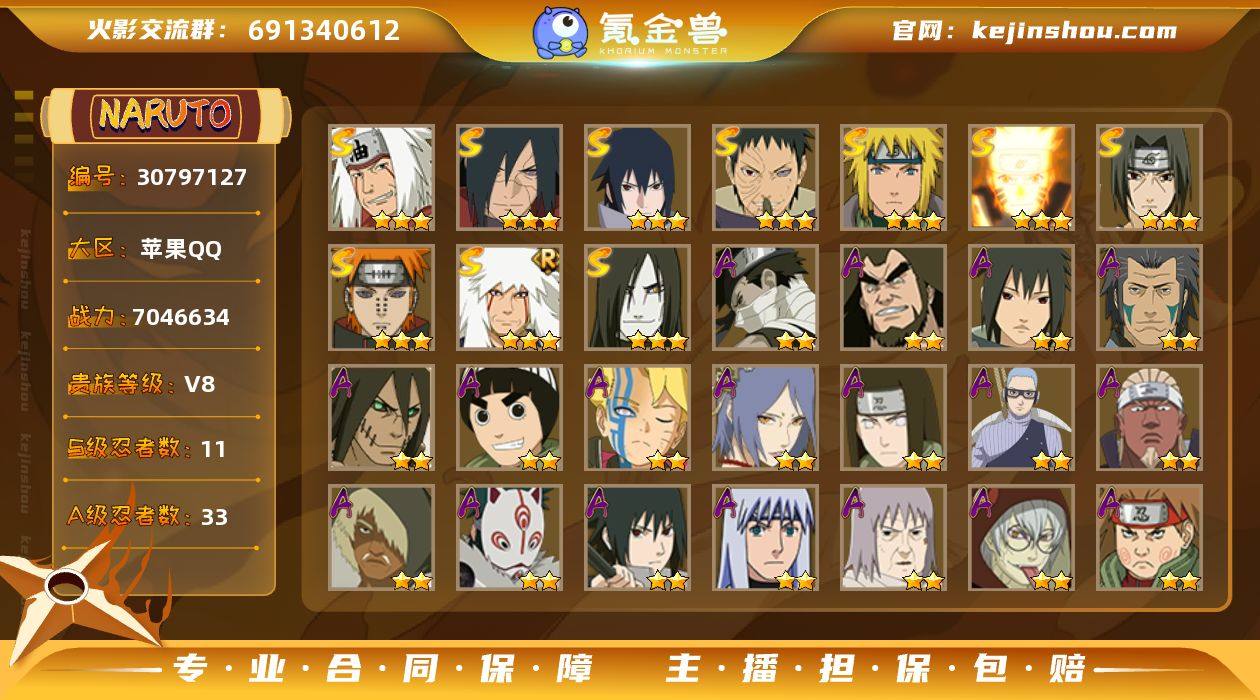Select the bandaged Zabuza A-rank portrait

[x=765, y=298]
